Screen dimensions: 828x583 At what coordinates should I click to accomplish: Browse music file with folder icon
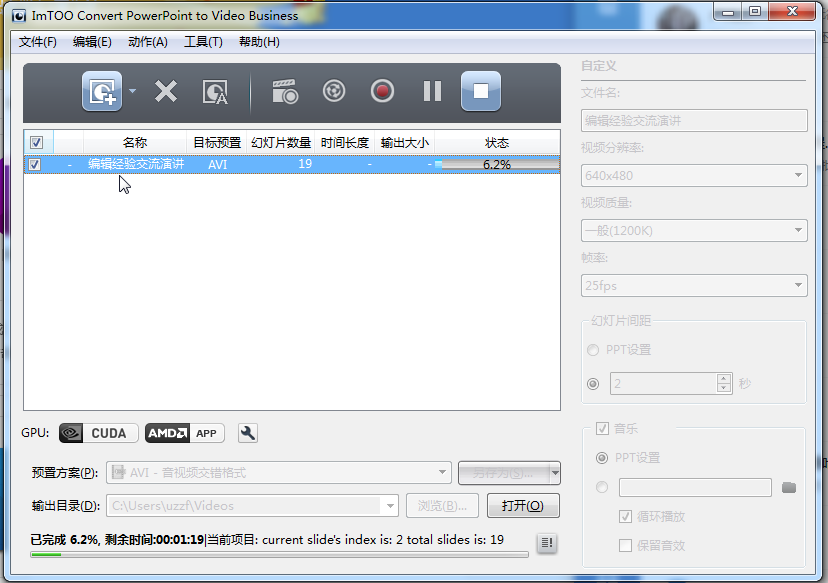click(789, 487)
